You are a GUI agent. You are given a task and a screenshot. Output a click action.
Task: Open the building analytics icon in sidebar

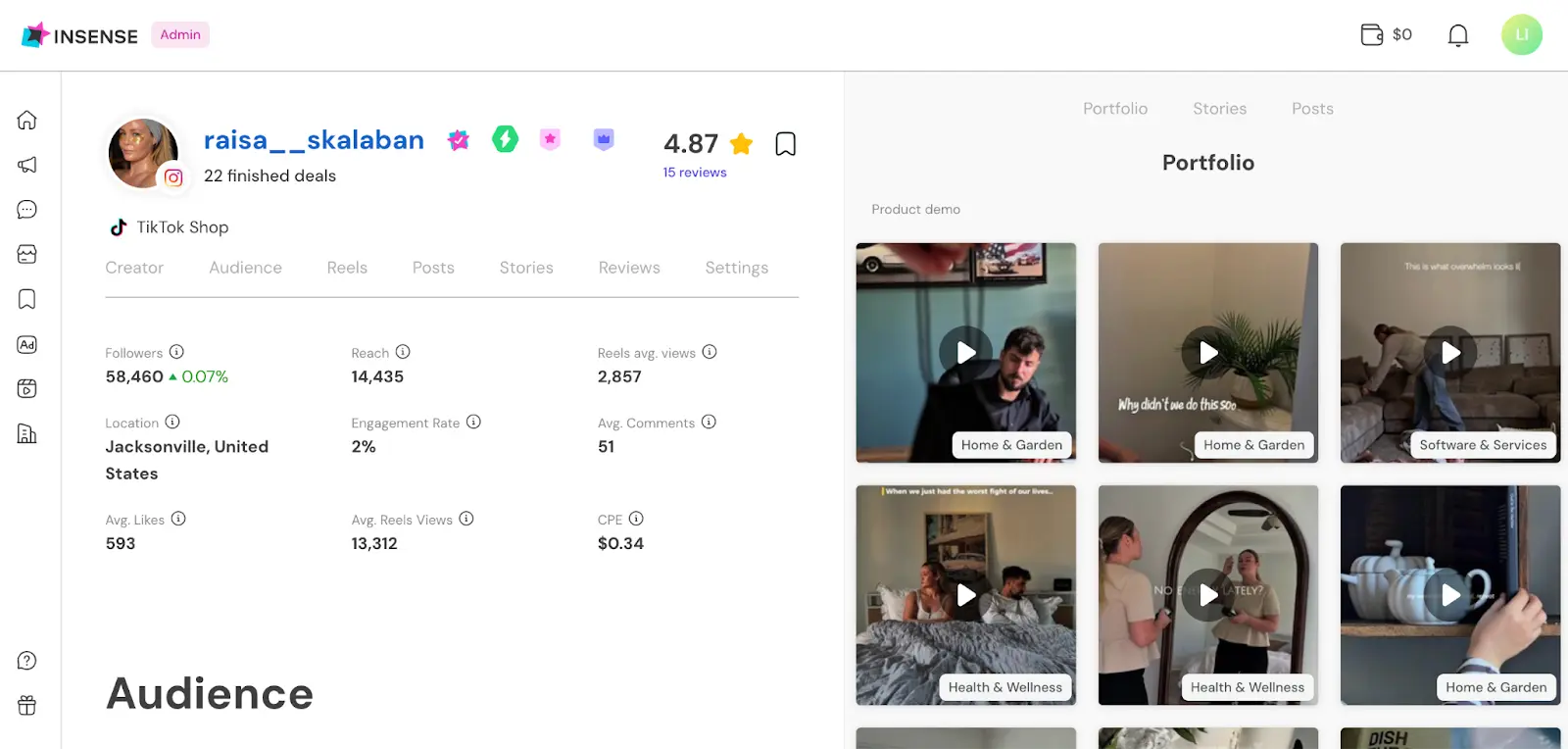27,433
